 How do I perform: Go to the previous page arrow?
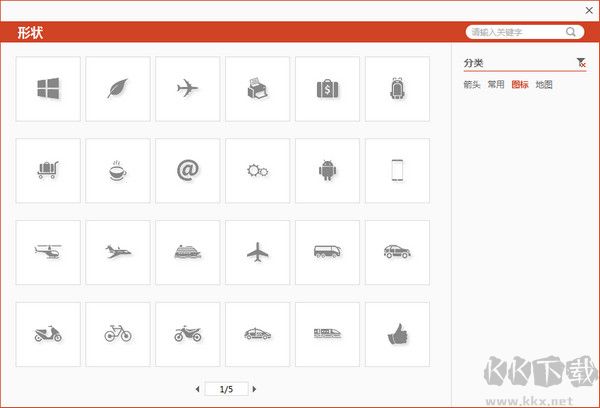197,388
